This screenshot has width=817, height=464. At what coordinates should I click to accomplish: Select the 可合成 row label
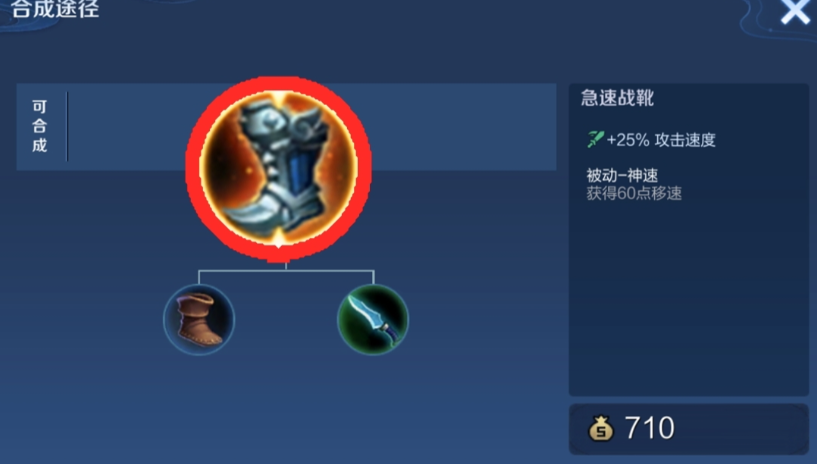[40, 126]
